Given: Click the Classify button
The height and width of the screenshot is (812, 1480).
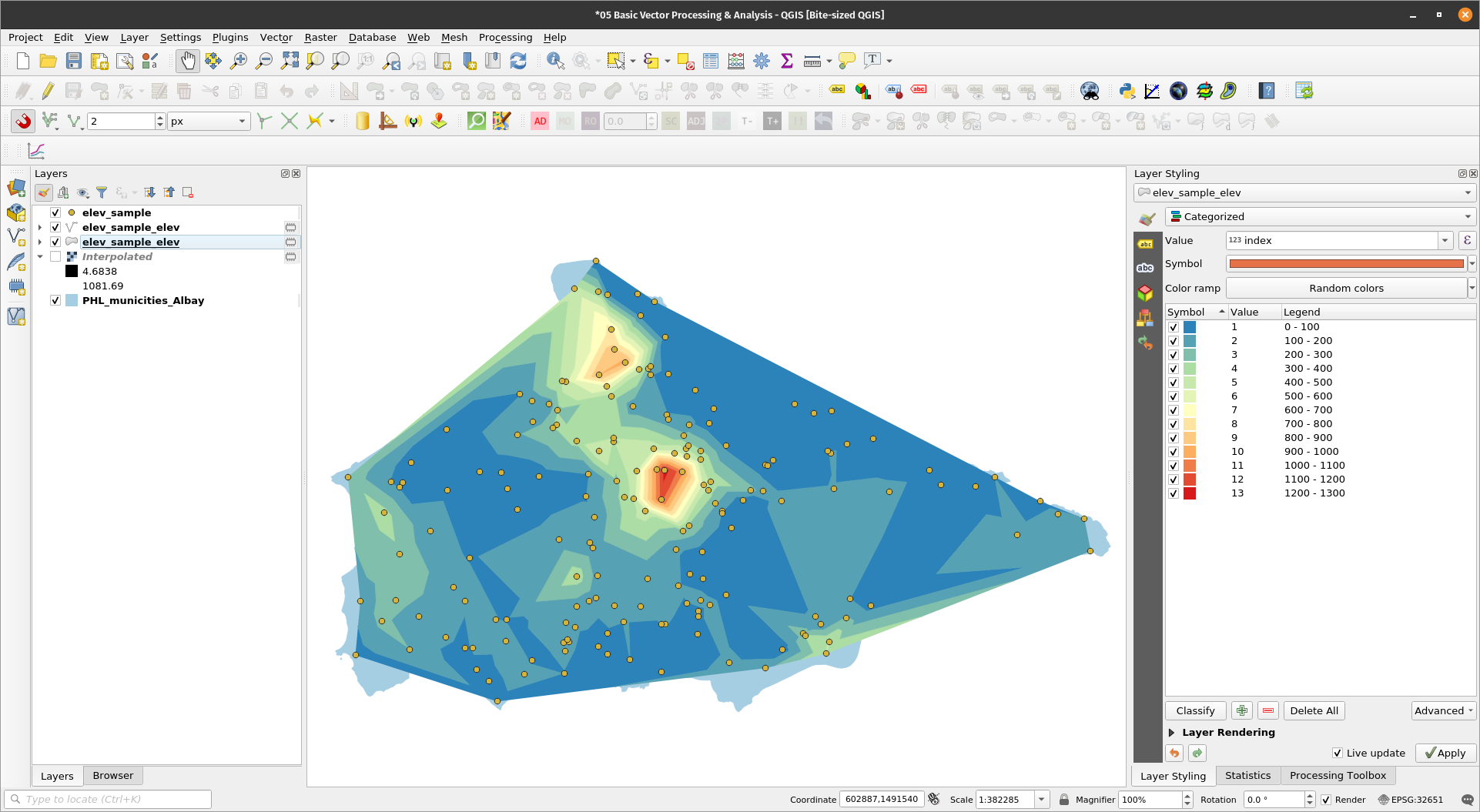Looking at the screenshot, I should [x=1195, y=711].
